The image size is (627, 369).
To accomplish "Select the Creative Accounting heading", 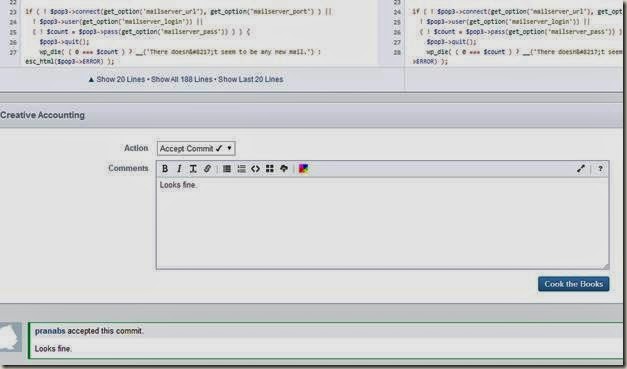I will click(42, 115).
